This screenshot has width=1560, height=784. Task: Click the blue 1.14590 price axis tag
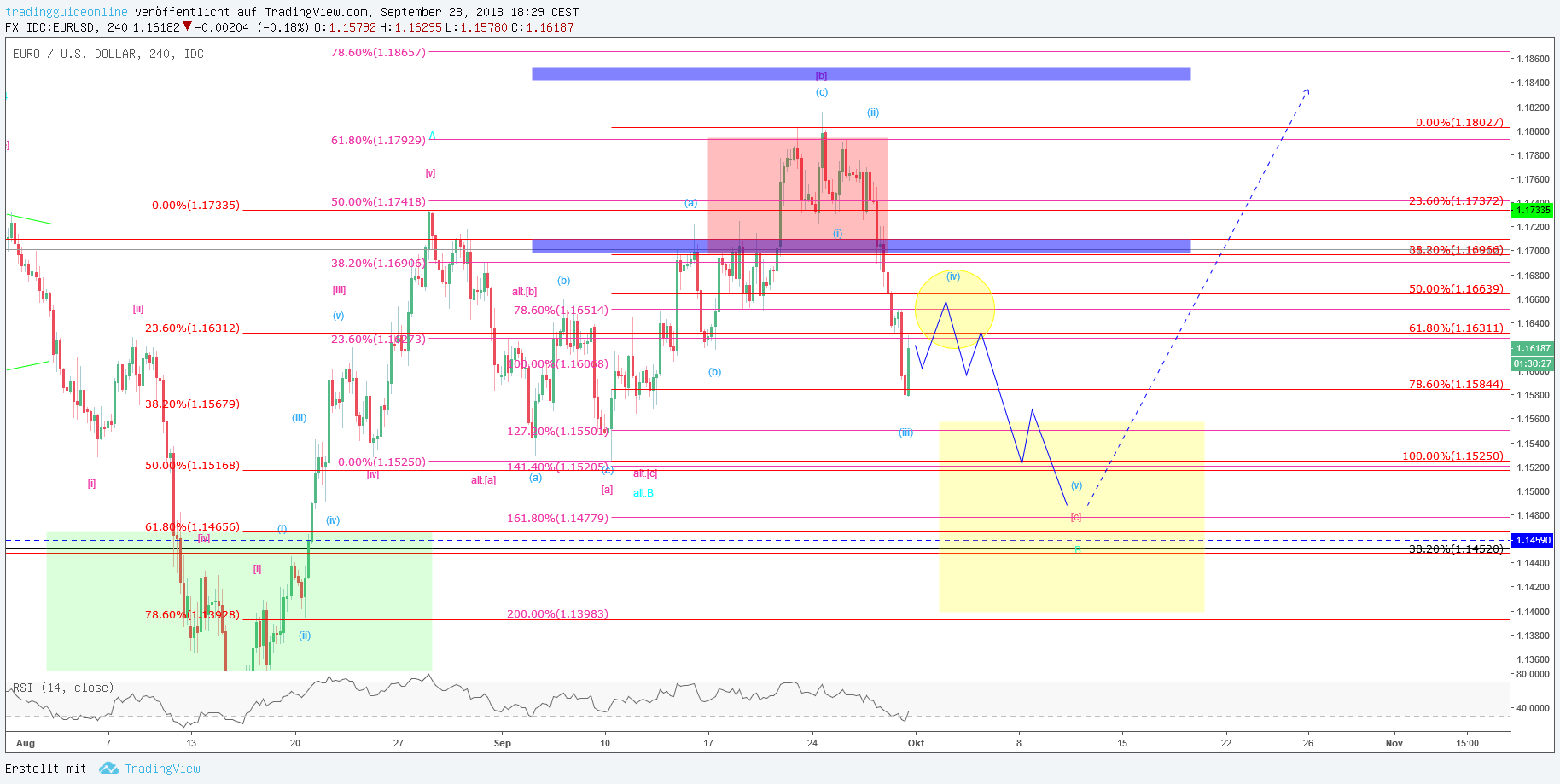tap(1532, 540)
